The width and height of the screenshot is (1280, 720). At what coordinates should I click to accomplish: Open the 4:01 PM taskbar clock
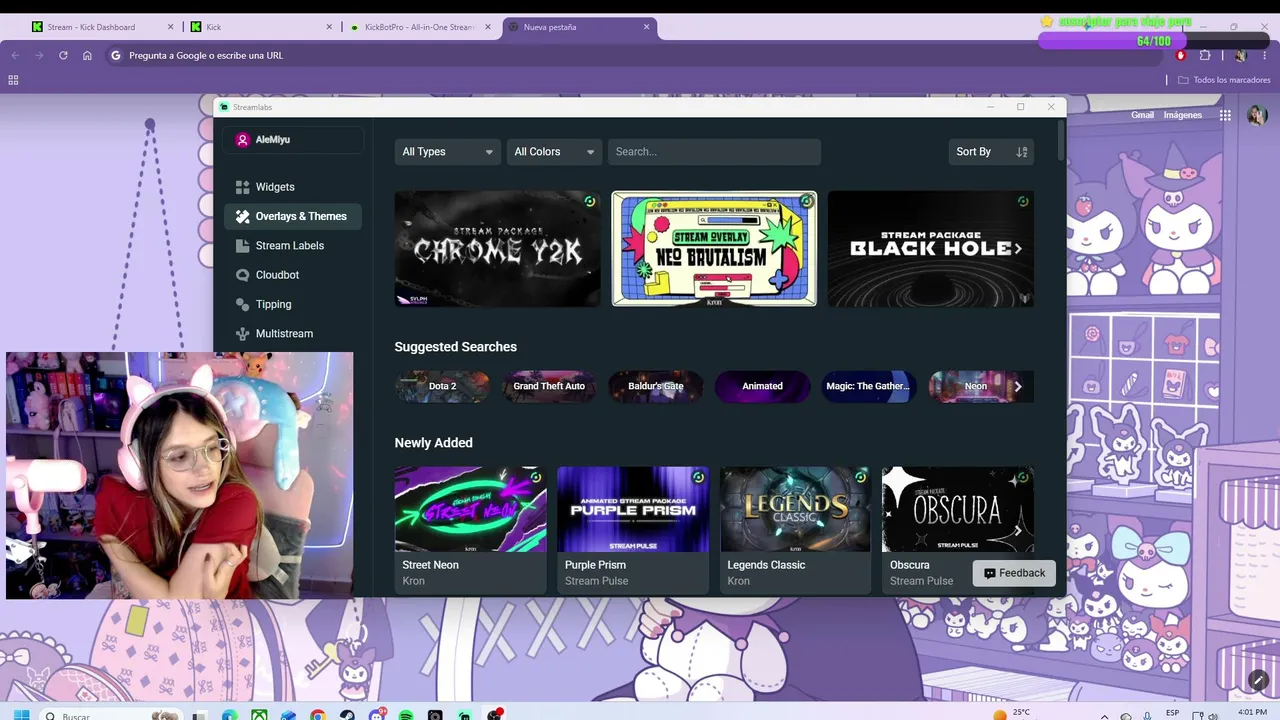[x=1251, y=713]
